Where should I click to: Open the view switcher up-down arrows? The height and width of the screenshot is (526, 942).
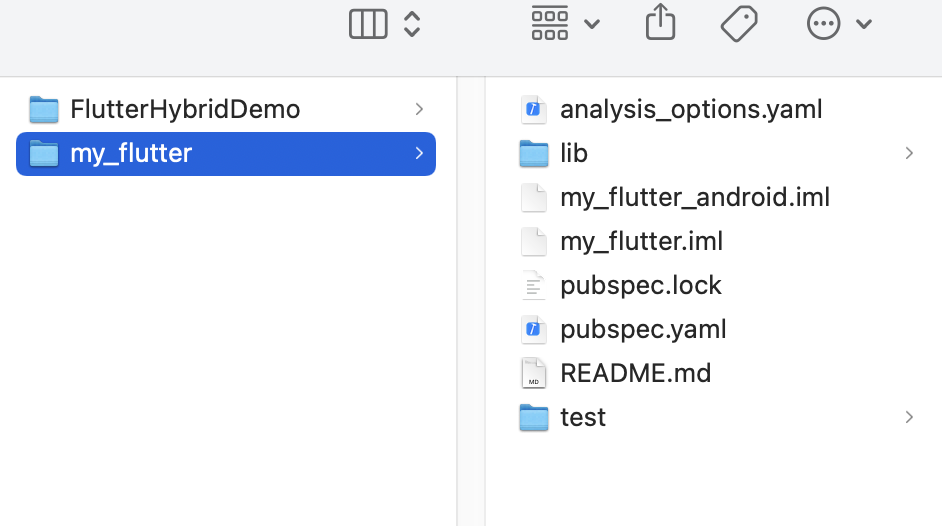click(412, 24)
